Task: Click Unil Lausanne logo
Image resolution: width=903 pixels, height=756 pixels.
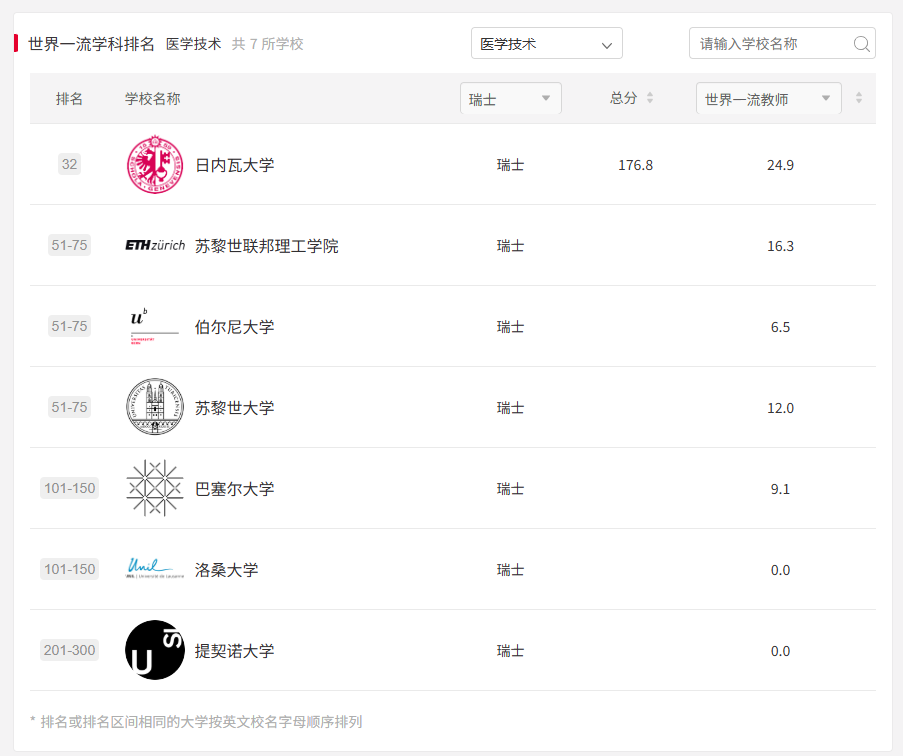Action: (155, 569)
